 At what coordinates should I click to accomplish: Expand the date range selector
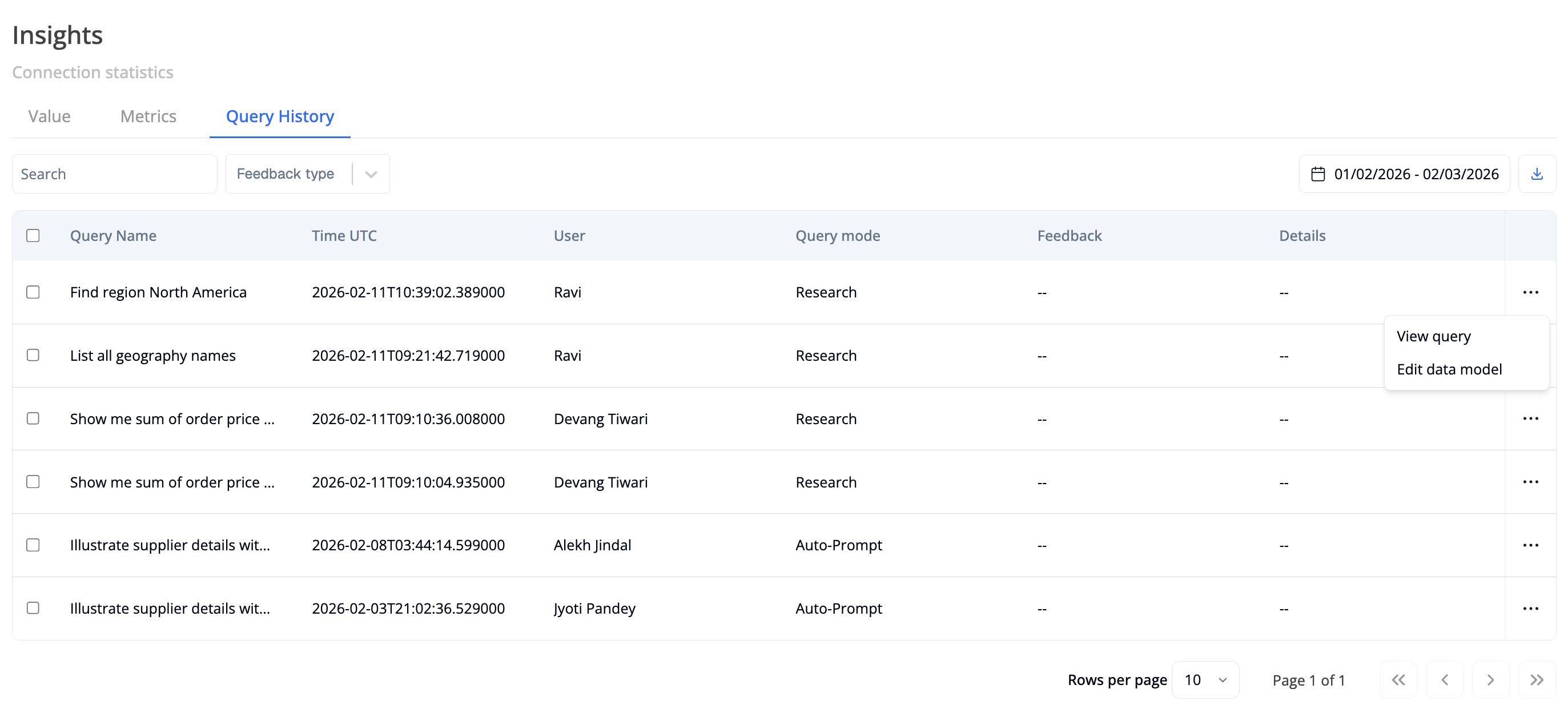[x=1404, y=174]
